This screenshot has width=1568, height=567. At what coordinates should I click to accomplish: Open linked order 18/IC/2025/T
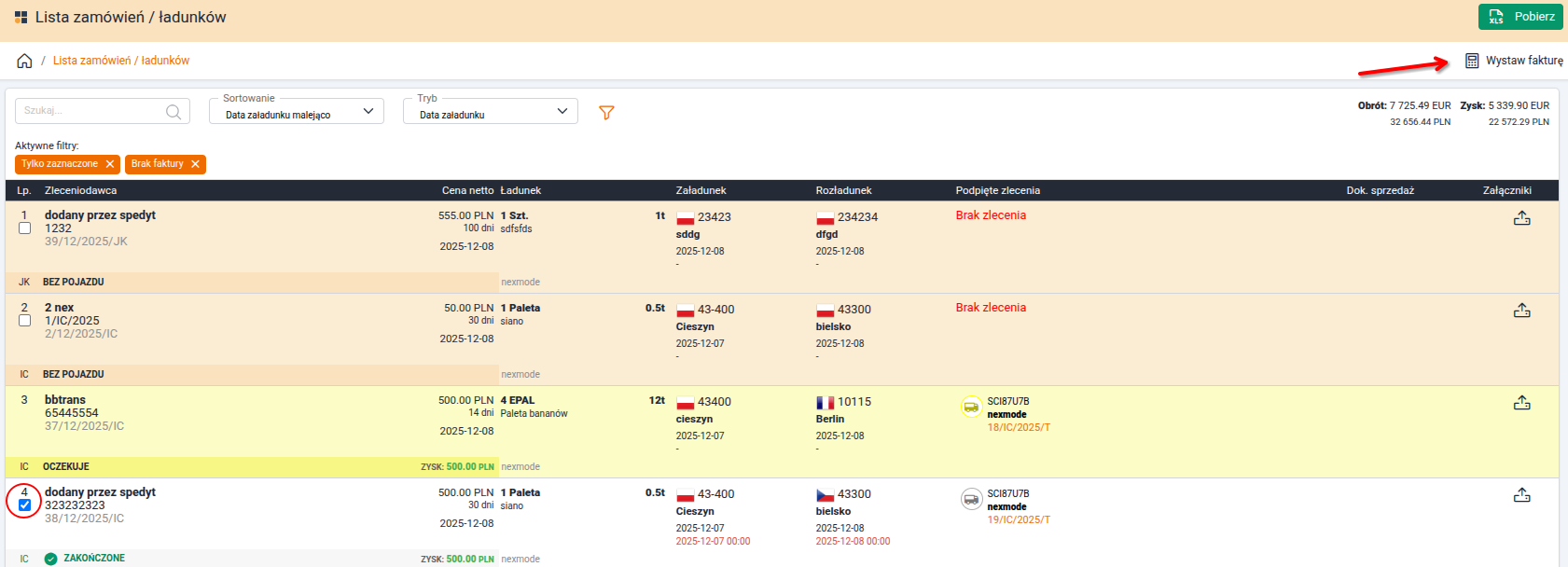(x=1019, y=427)
